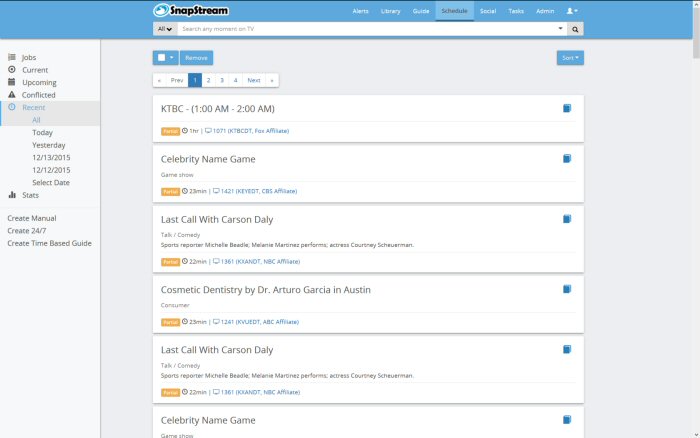Open channel link 1421 (KEYEDT, CBS Affiliate)
Viewport: 700px width, 438px height.
258,191
